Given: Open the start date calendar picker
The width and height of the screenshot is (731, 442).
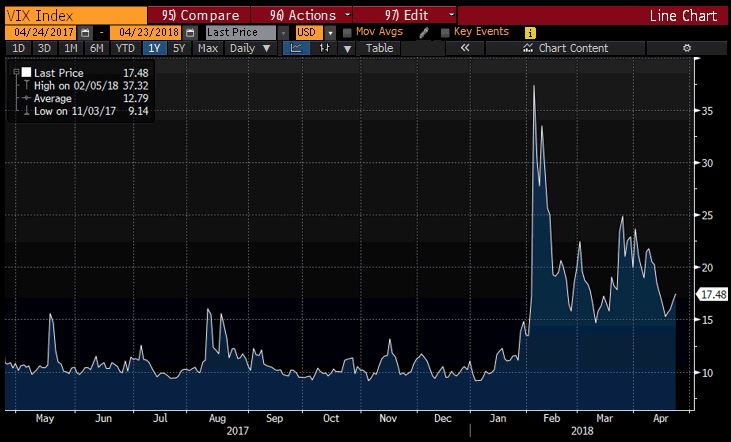Looking at the screenshot, I should point(85,33).
